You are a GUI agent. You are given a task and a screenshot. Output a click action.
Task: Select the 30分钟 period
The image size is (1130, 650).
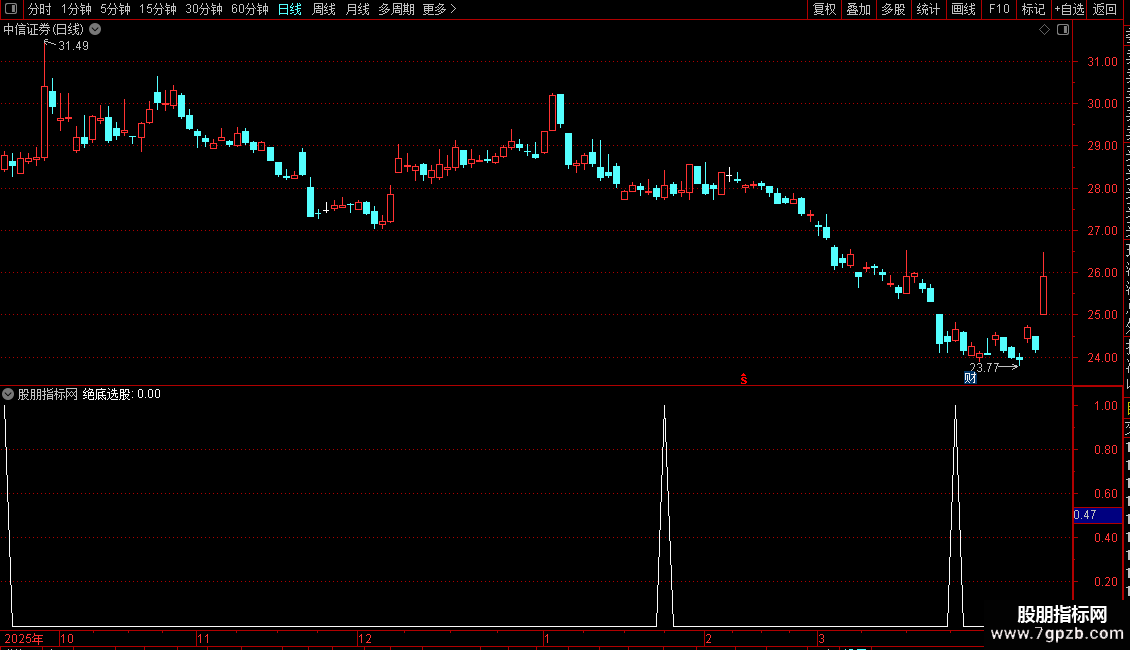pyautogui.click(x=204, y=9)
